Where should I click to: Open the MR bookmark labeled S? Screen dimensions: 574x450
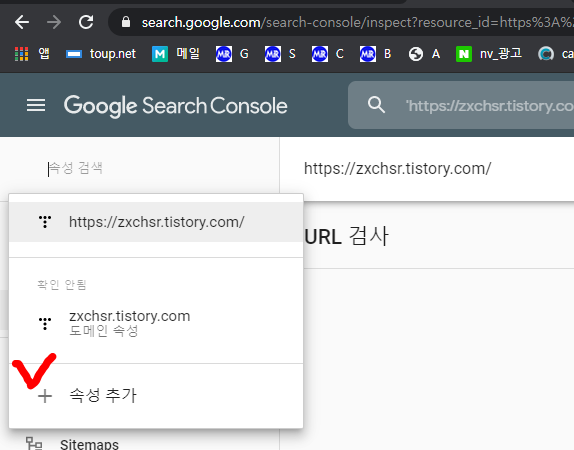coord(280,54)
